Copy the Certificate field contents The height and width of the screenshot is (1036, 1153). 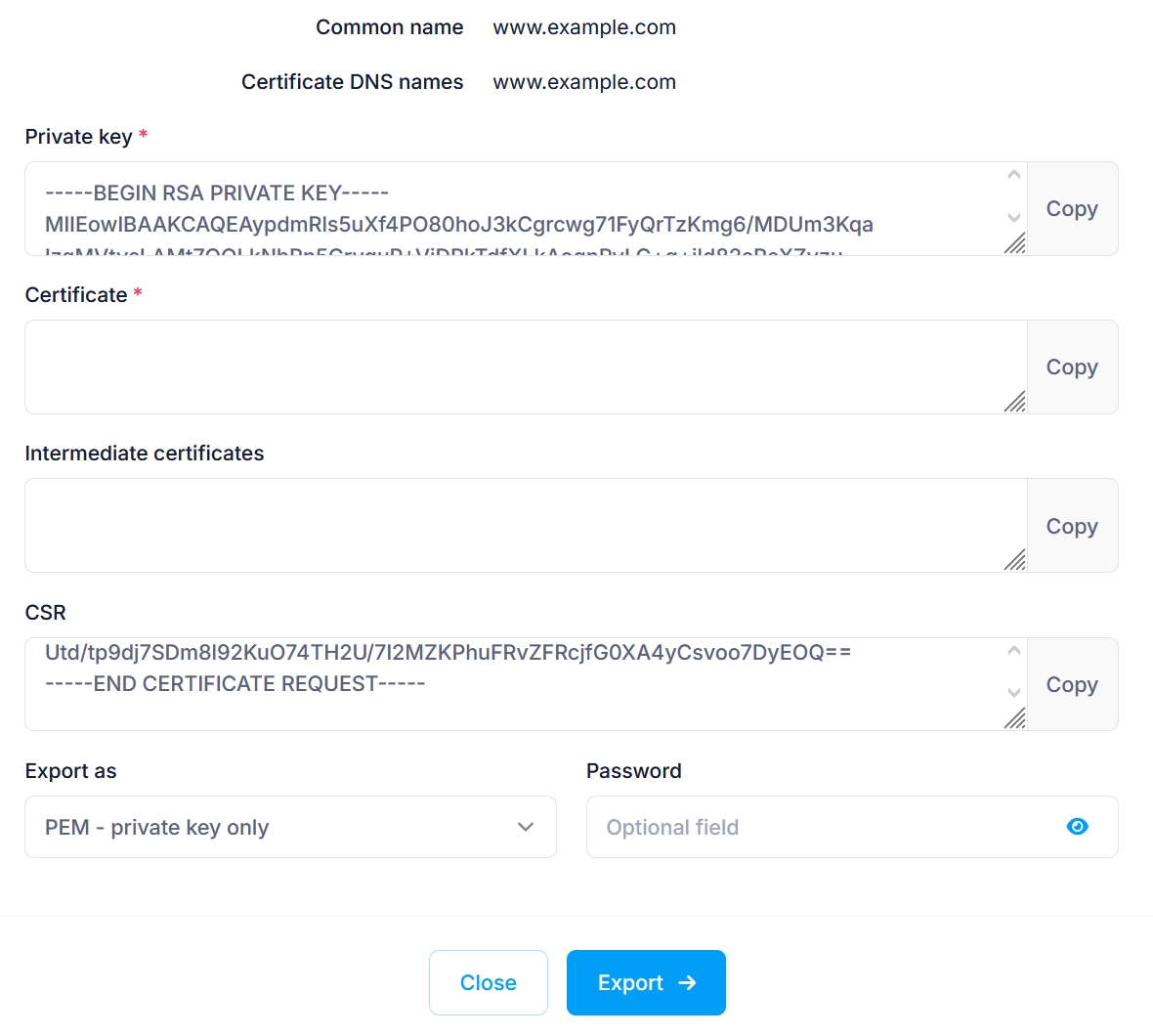point(1072,367)
